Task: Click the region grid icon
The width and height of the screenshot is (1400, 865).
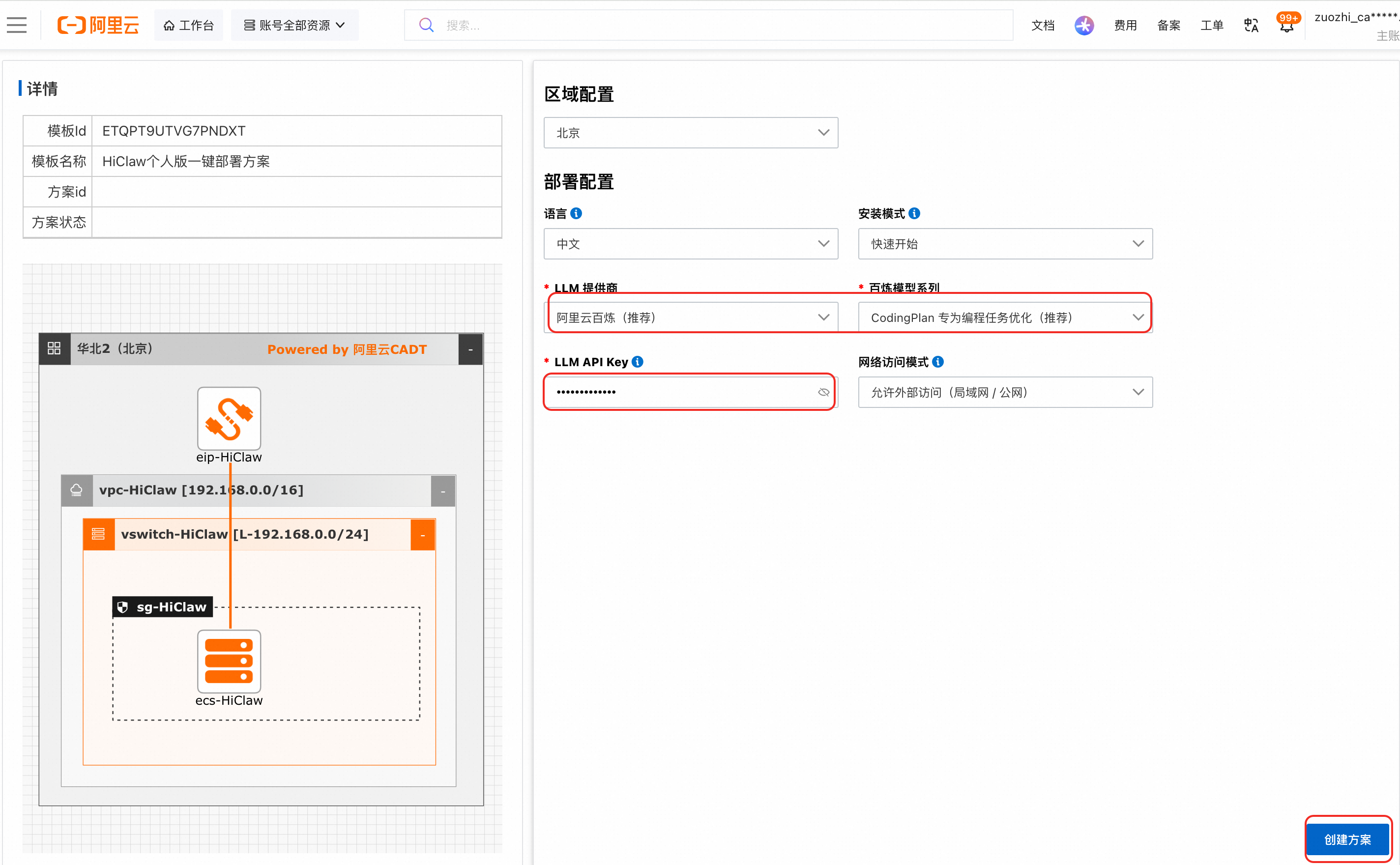Action: pos(55,348)
